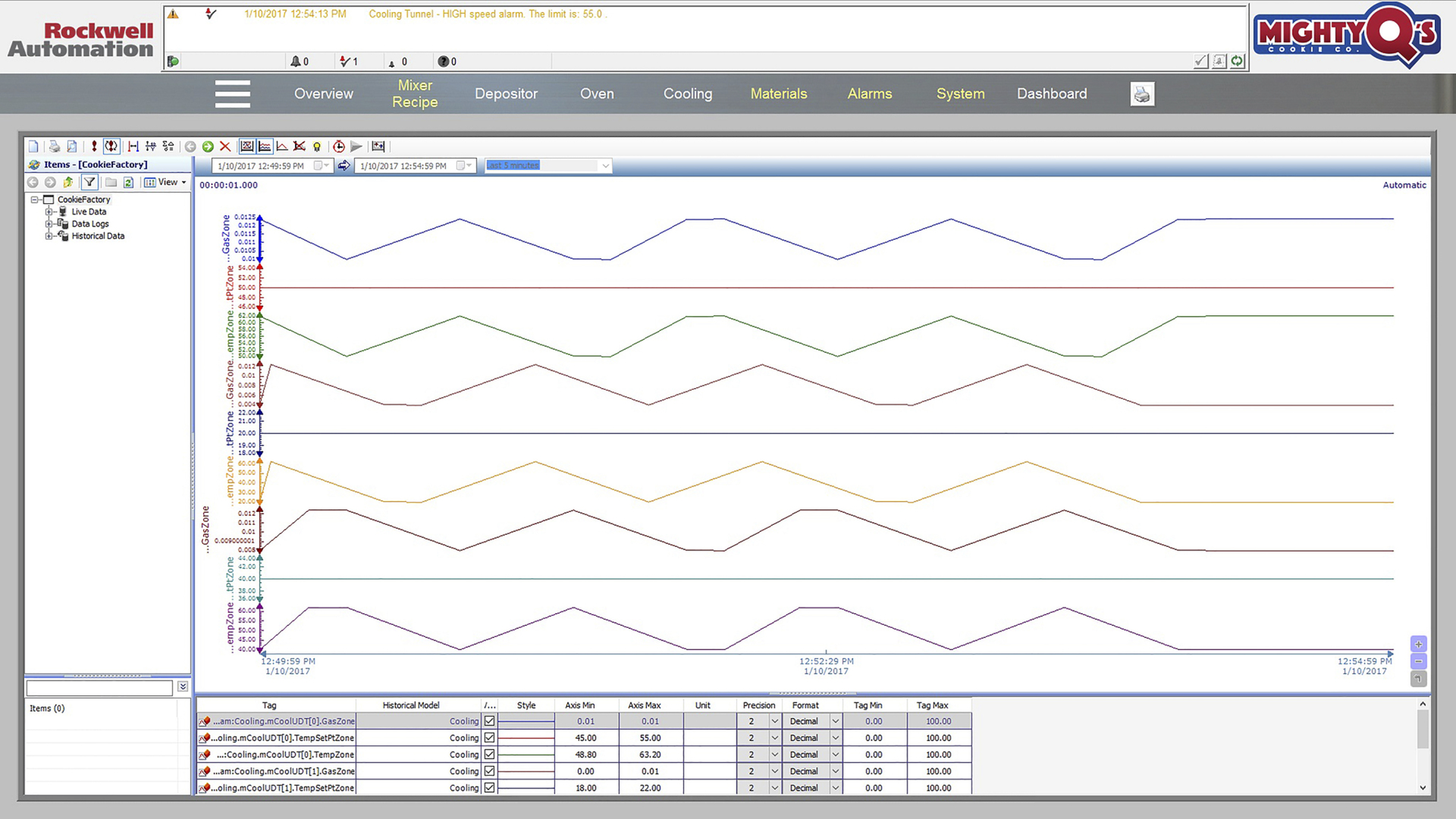
Task: Click the GasZone blue line style swatch
Action: point(526,721)
